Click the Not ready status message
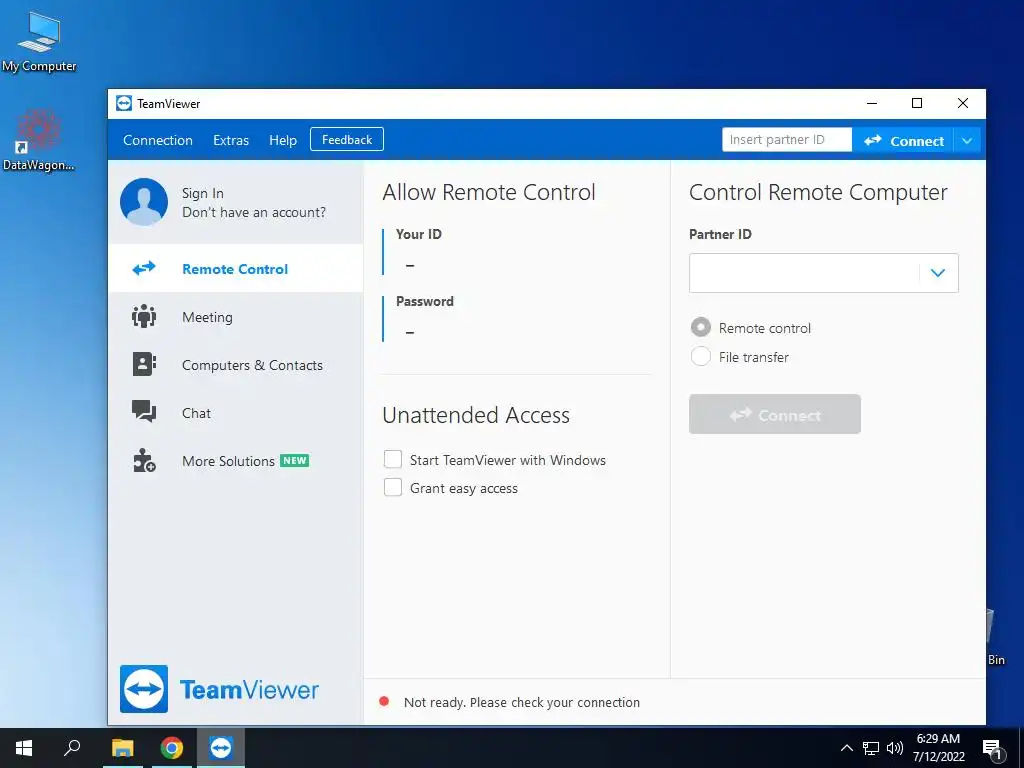Screen dimensions: 1024x768 point(522,702)
